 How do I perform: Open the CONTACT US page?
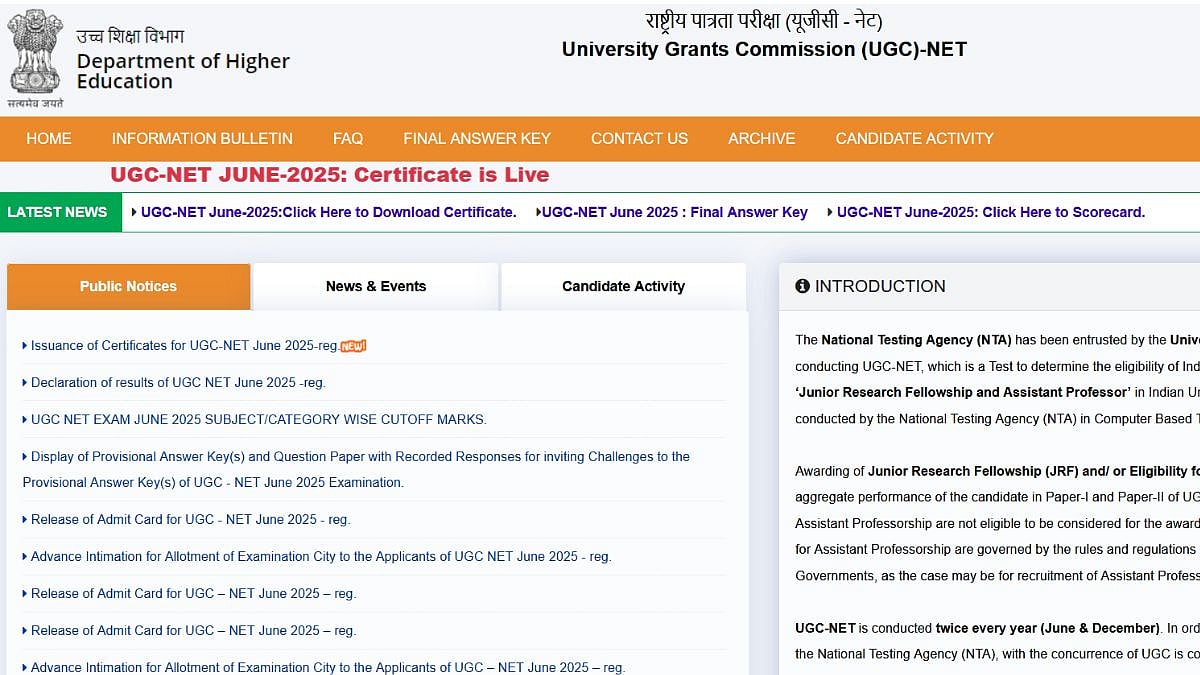[x=639, y=139]
